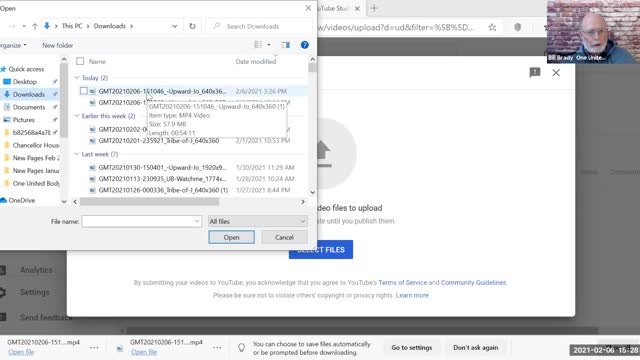The height and width of the screenshot is (360, 640).
Task: Click the lightbulb icon in download bar
Action: (x=242, y=347)
